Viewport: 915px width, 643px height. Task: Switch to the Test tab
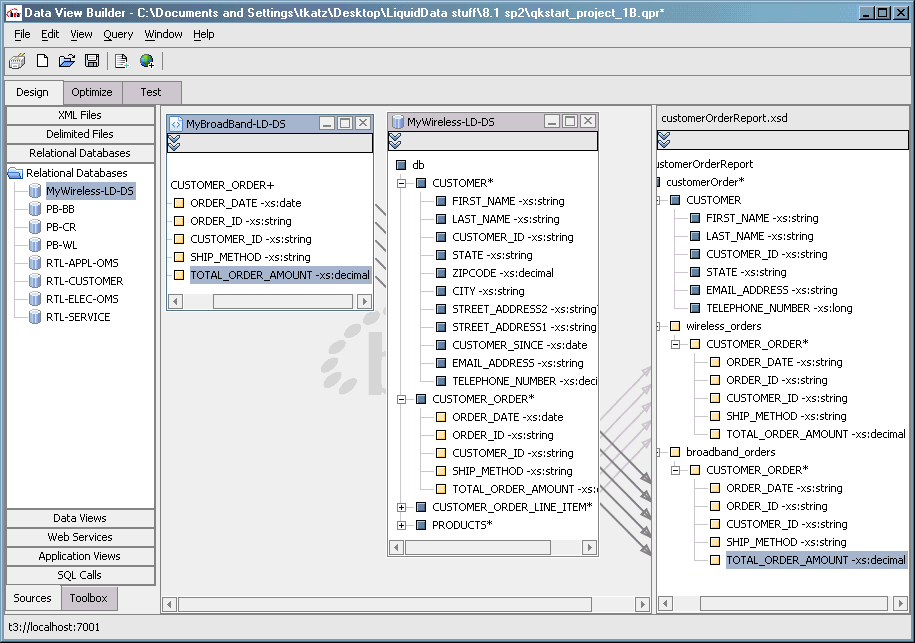coord(151,92)
